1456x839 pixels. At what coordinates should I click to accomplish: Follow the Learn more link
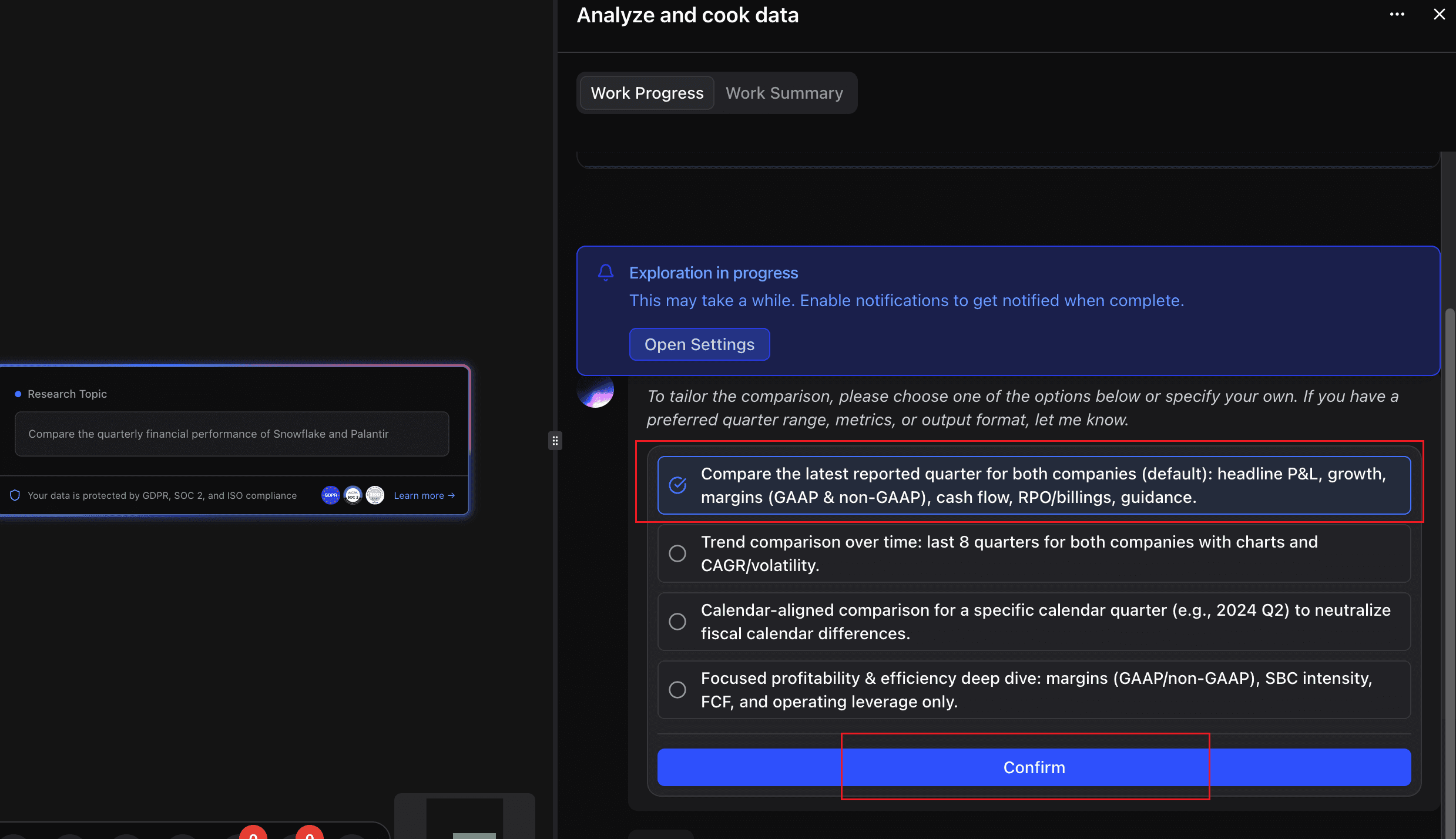pos(424,495)
